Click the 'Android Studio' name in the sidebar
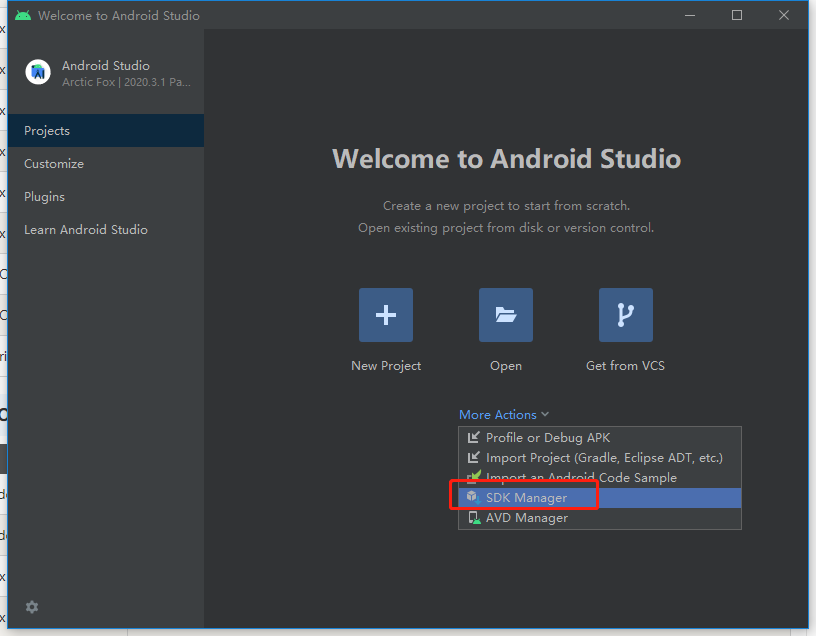Screen dimensions: 816x636 pos(106,66)
